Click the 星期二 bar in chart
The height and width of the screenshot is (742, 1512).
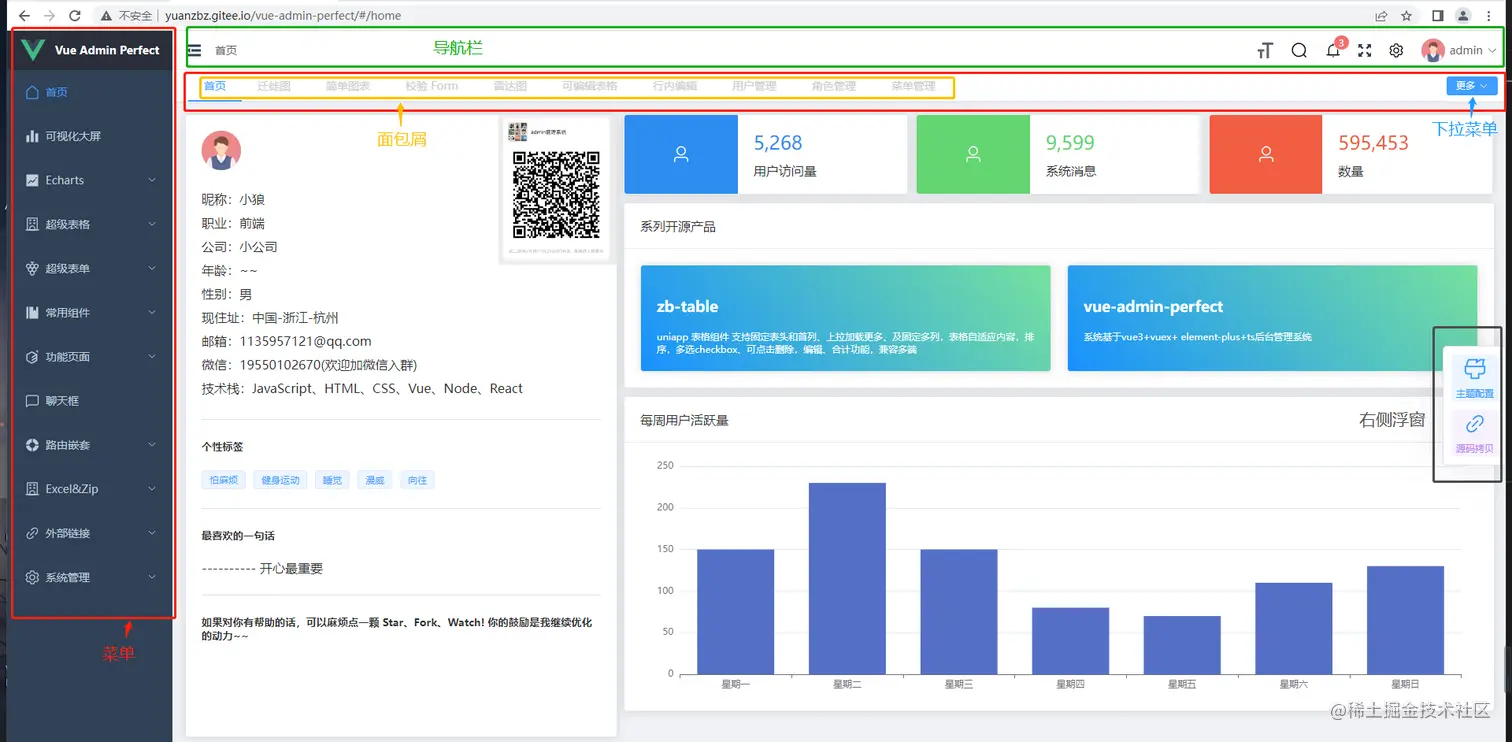pos(847,578)
